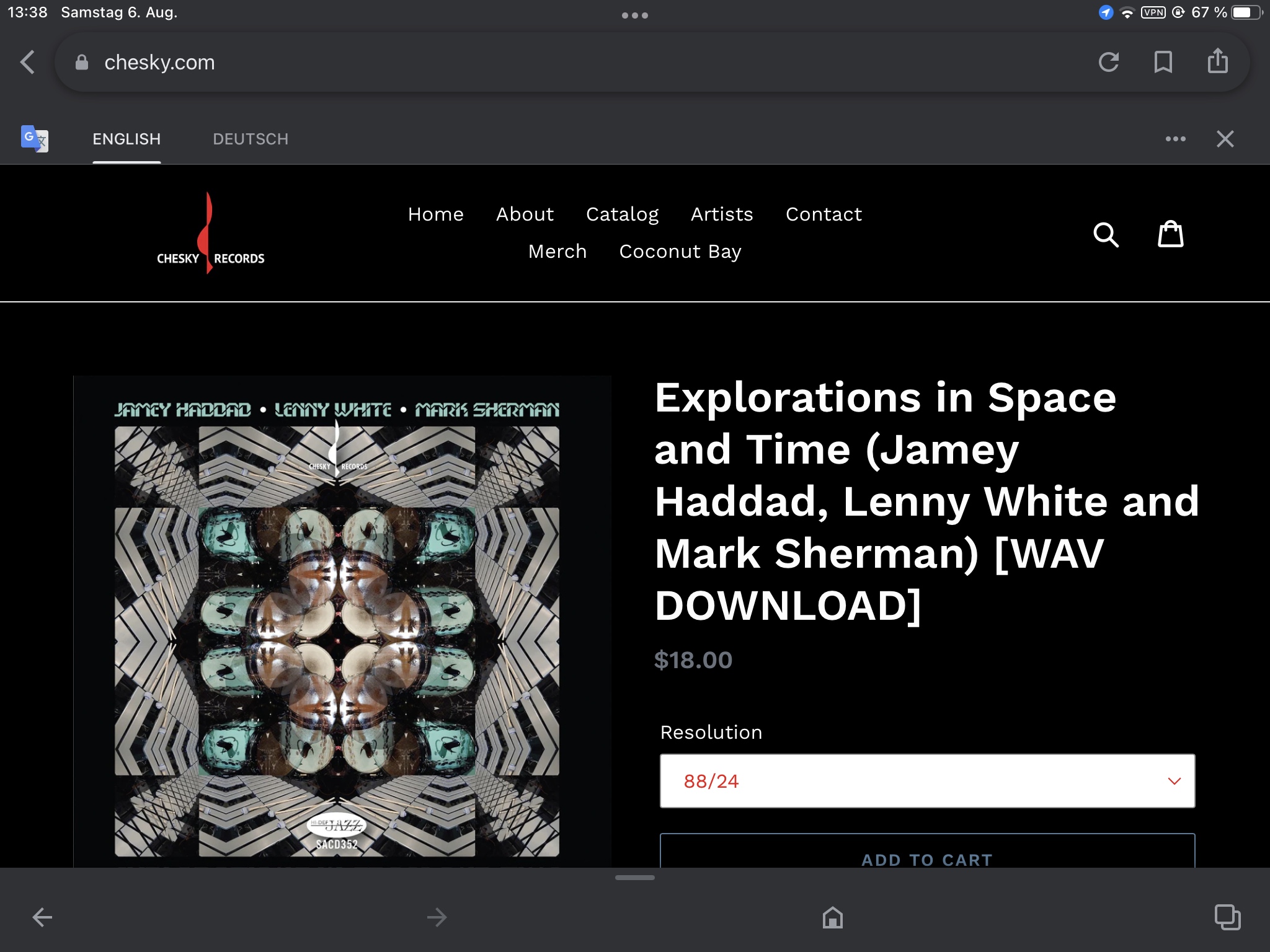Screen dimensions: 1270x952
Task: Tap the Wi-Fi status icon
Action: coord(1127,12)
